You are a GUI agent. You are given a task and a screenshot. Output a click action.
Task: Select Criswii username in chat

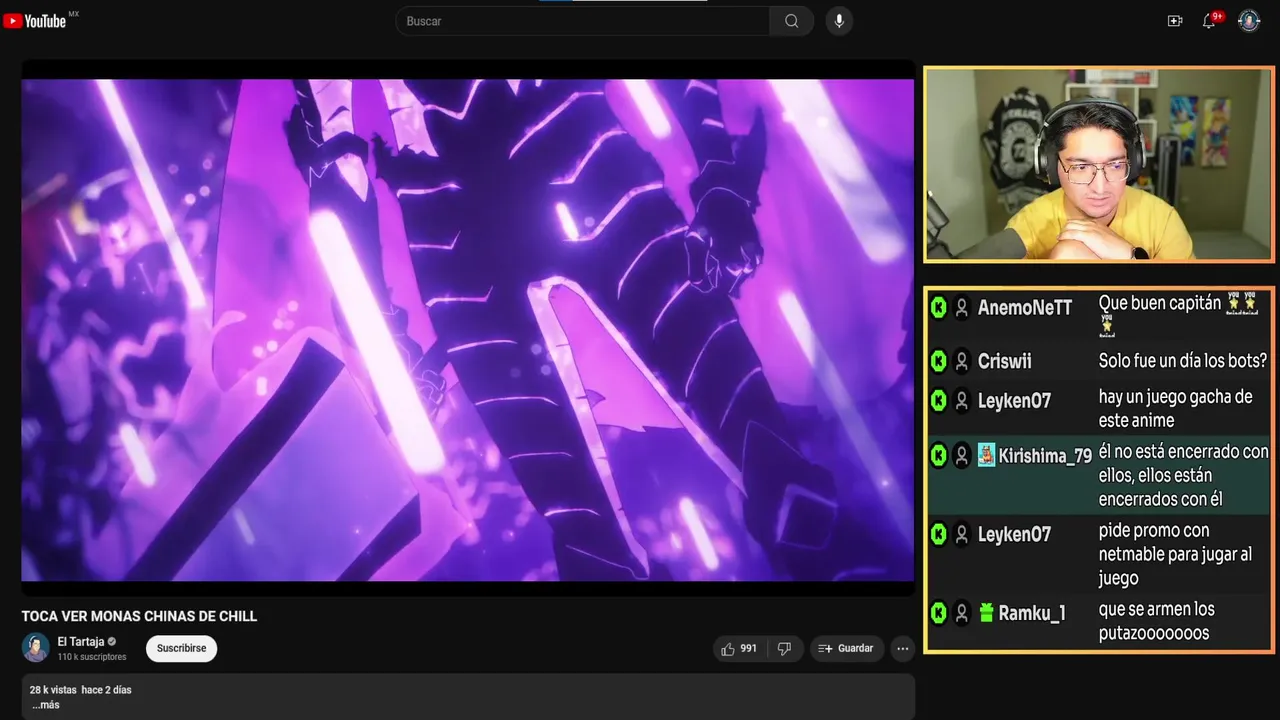pyautogui.click(x=1005, y=361)
